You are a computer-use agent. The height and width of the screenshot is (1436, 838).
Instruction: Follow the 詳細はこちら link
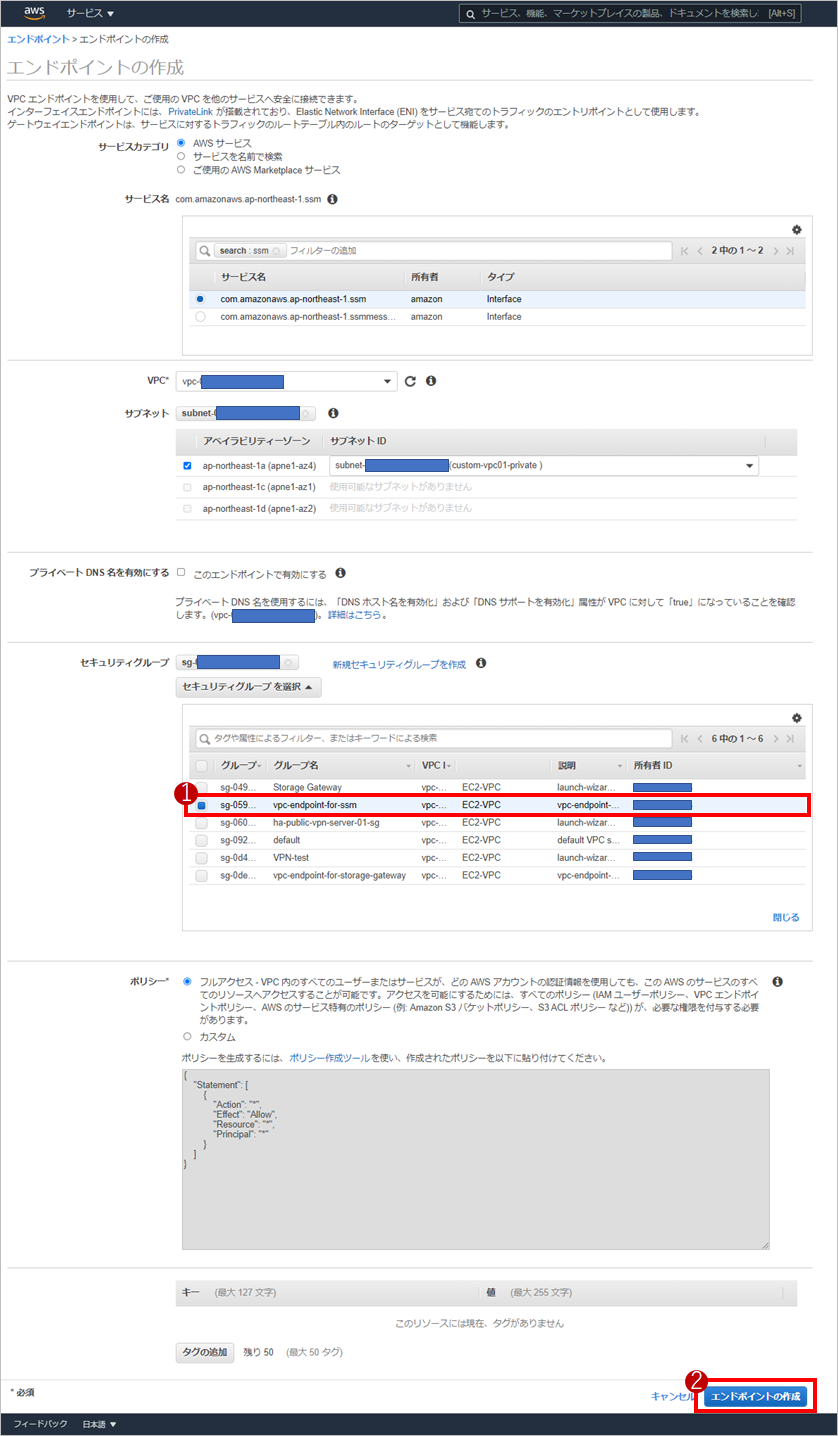click(354, 615)
